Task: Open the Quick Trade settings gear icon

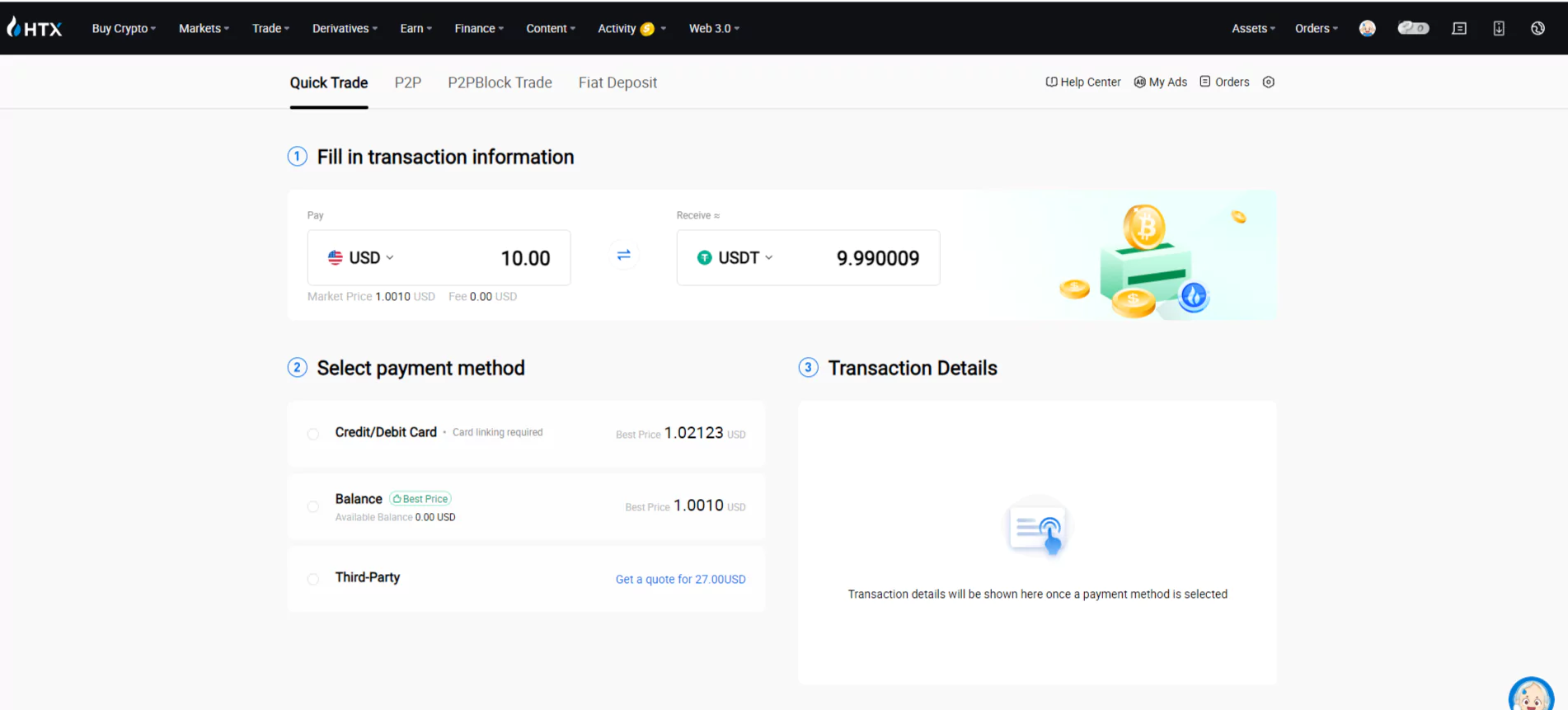Action: [x=1269, y=82]
